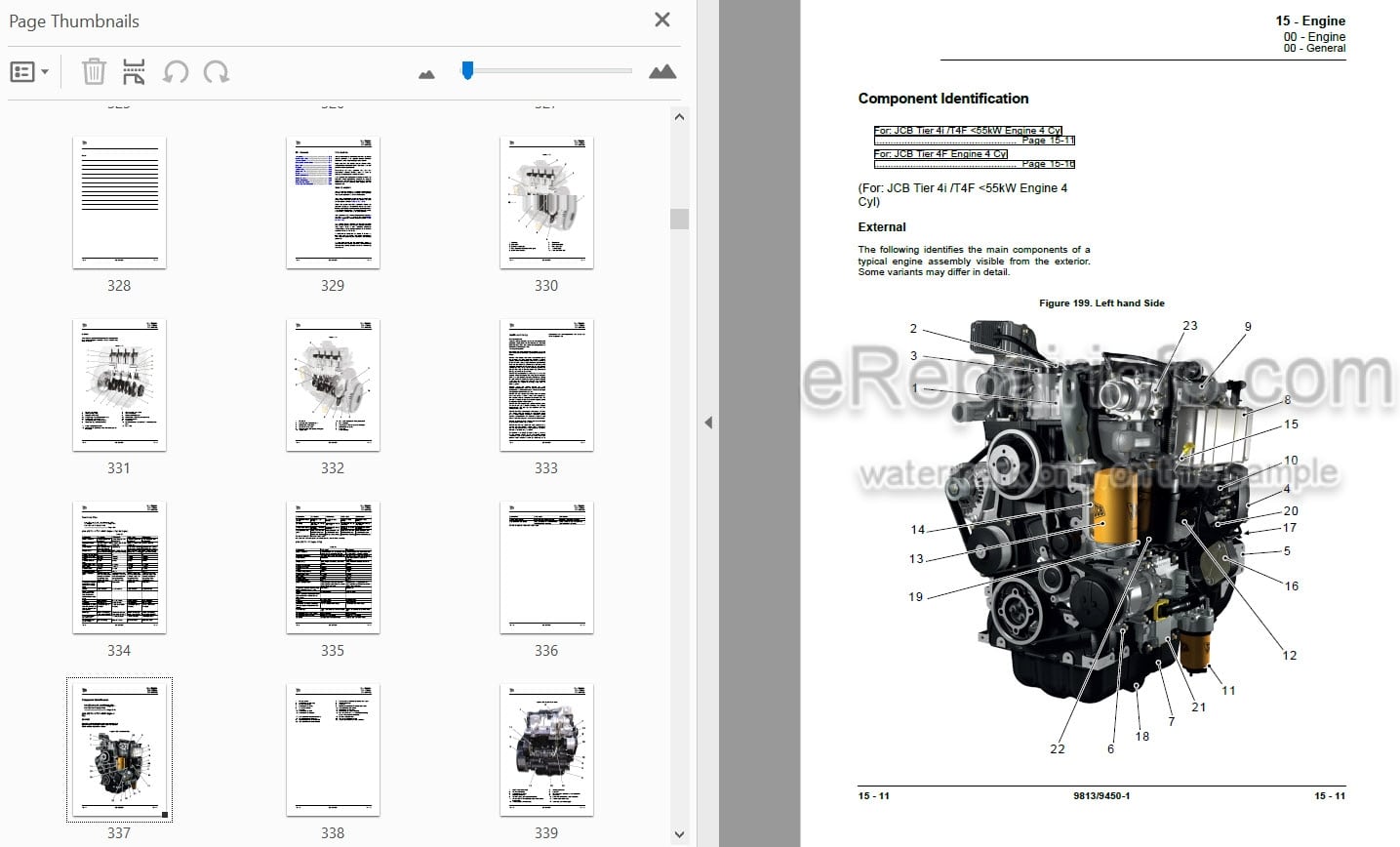Click callout number 14 on engine figure
Image resolution: width=1400 pixels, height=847 pixels.
pyautogui.click(x=917, y=530)
